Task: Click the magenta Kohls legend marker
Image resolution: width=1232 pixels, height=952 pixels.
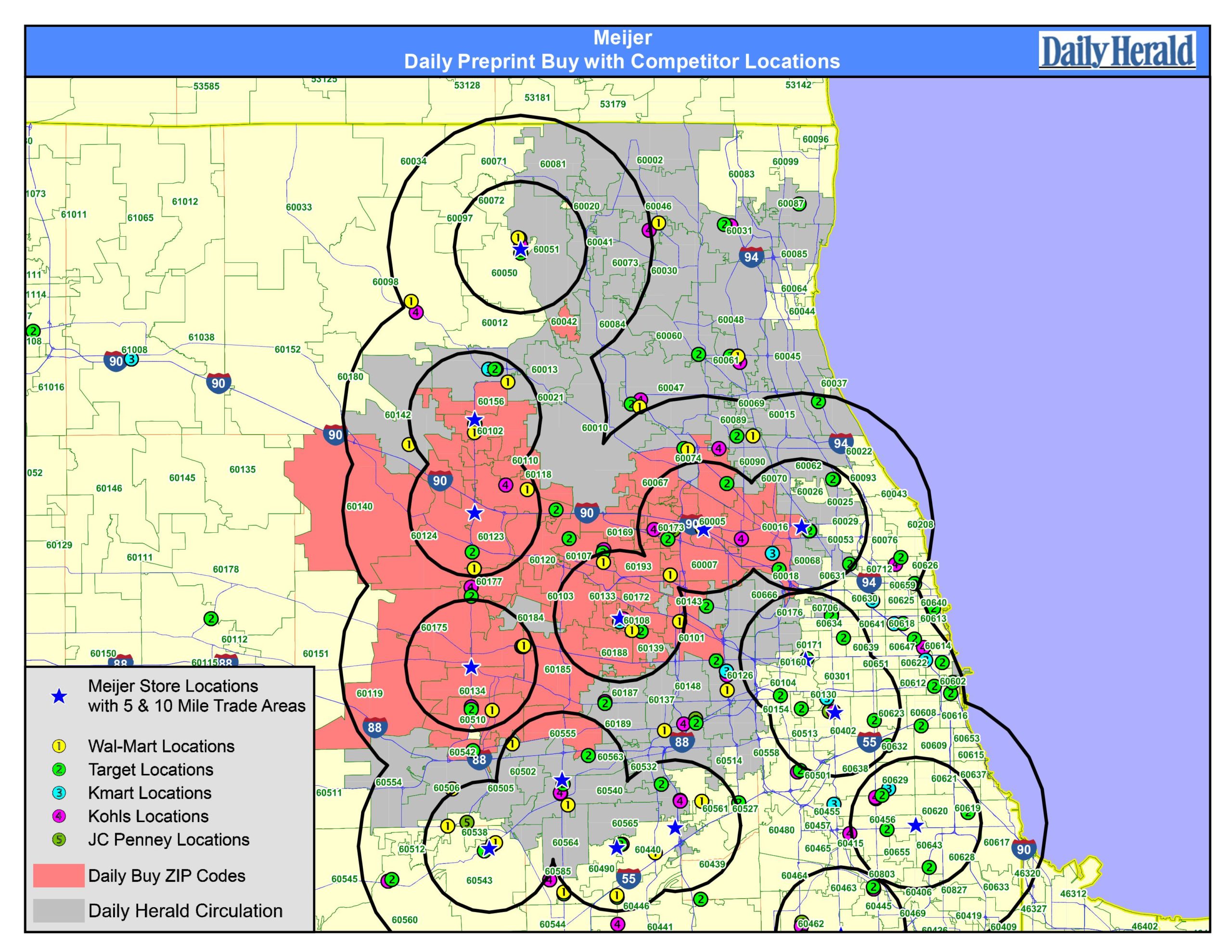Action: click(x=59, y=816)
